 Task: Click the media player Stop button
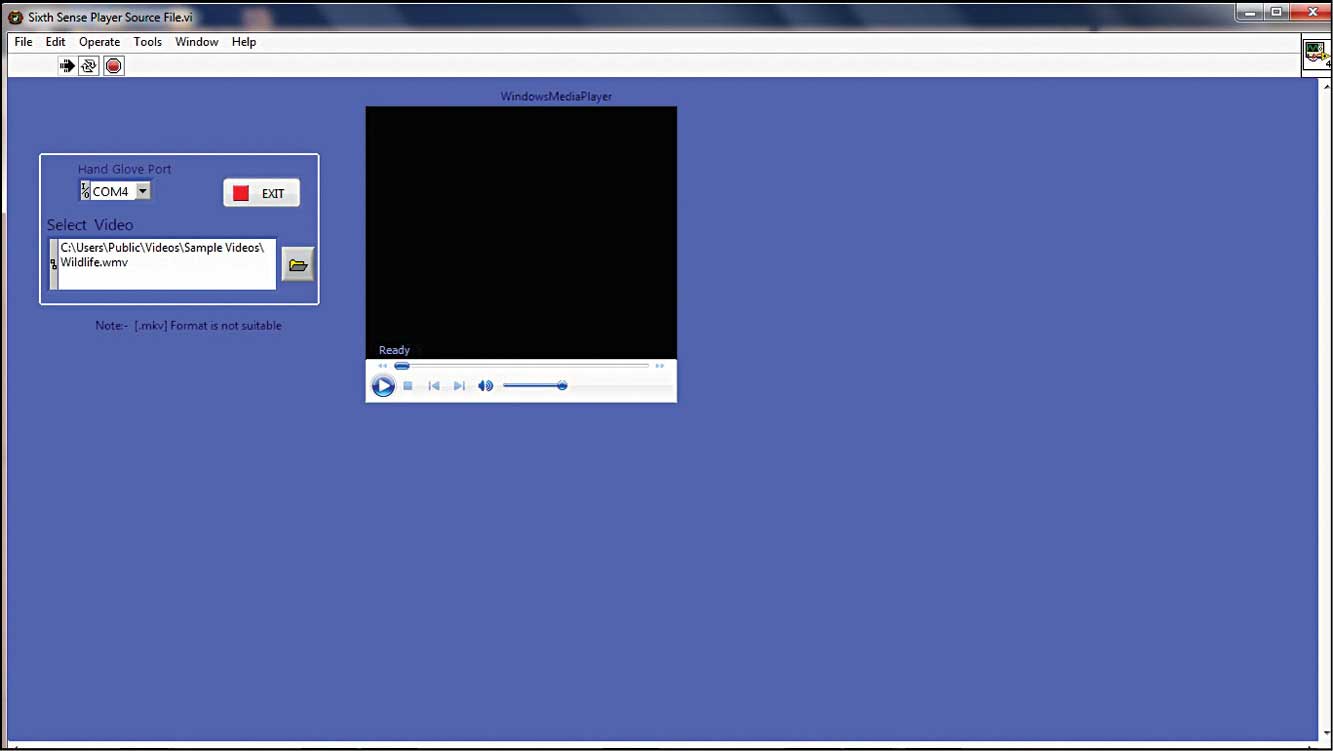[408, 386]
